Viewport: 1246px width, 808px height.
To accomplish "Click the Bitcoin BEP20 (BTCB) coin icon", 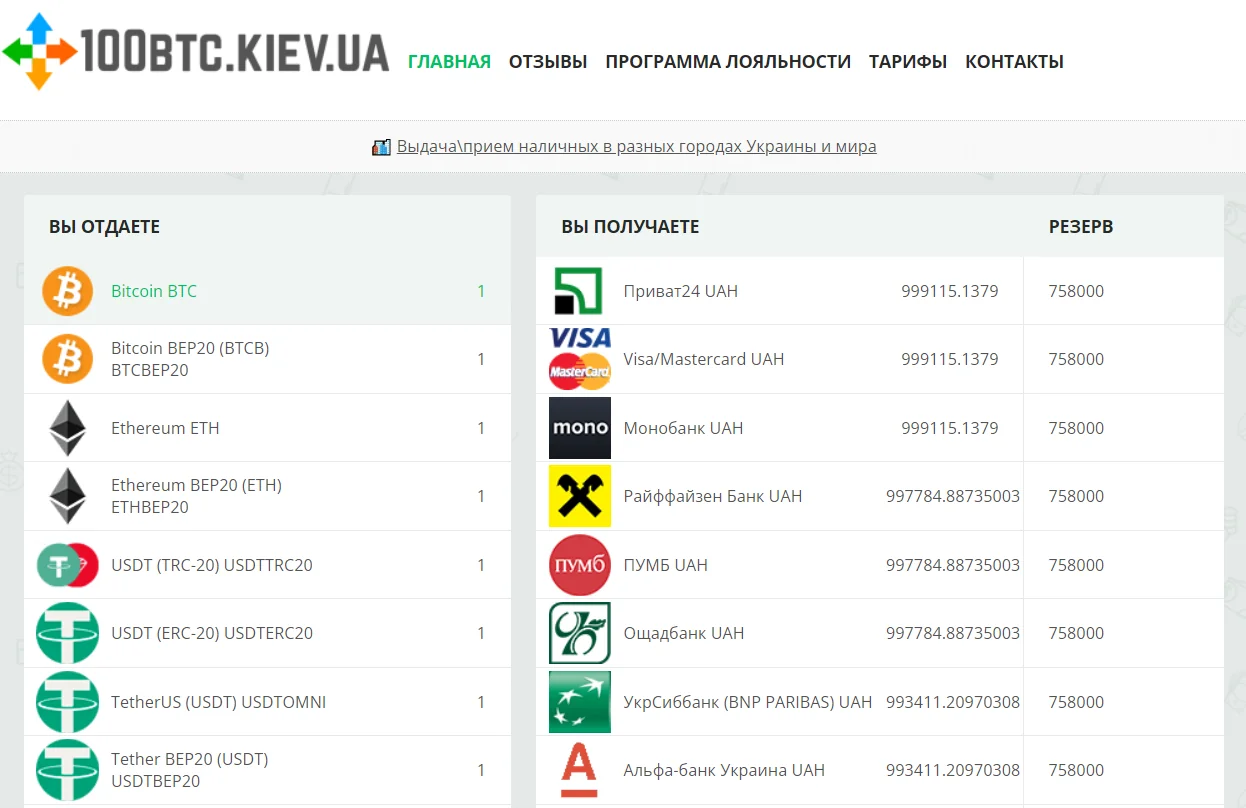I will 67,359.
